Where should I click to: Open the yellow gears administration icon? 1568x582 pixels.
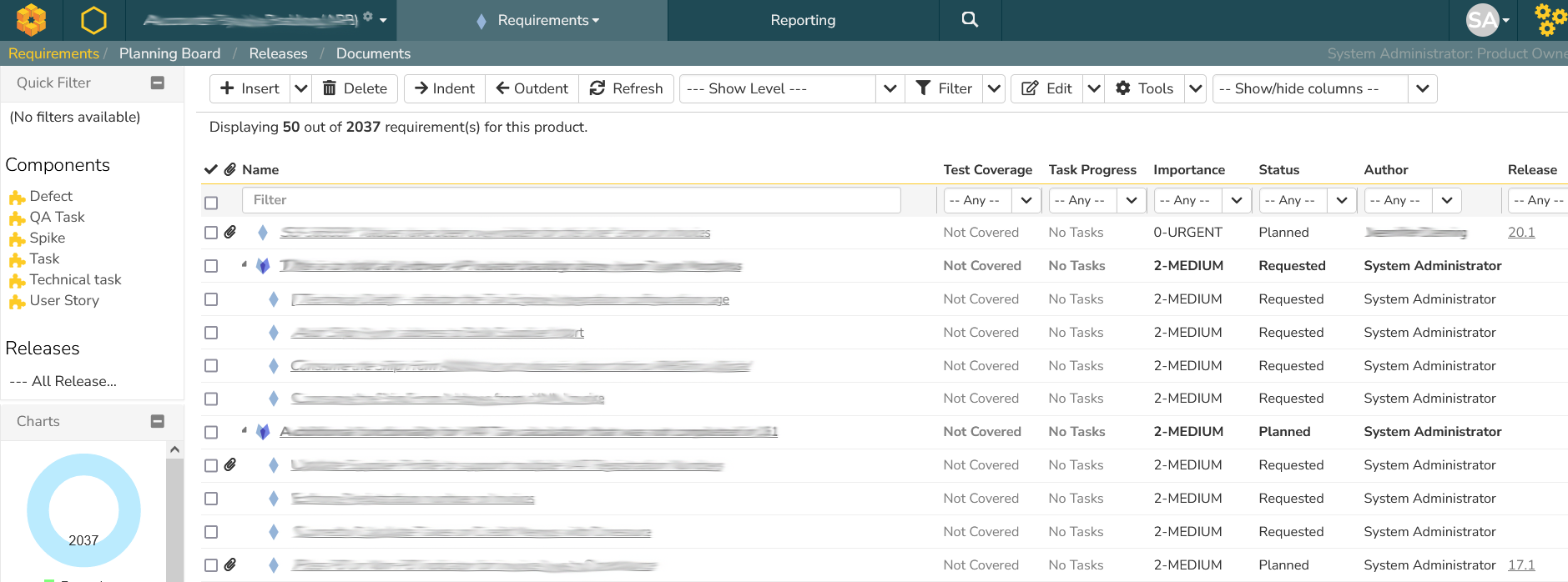tap(1549, 20)
